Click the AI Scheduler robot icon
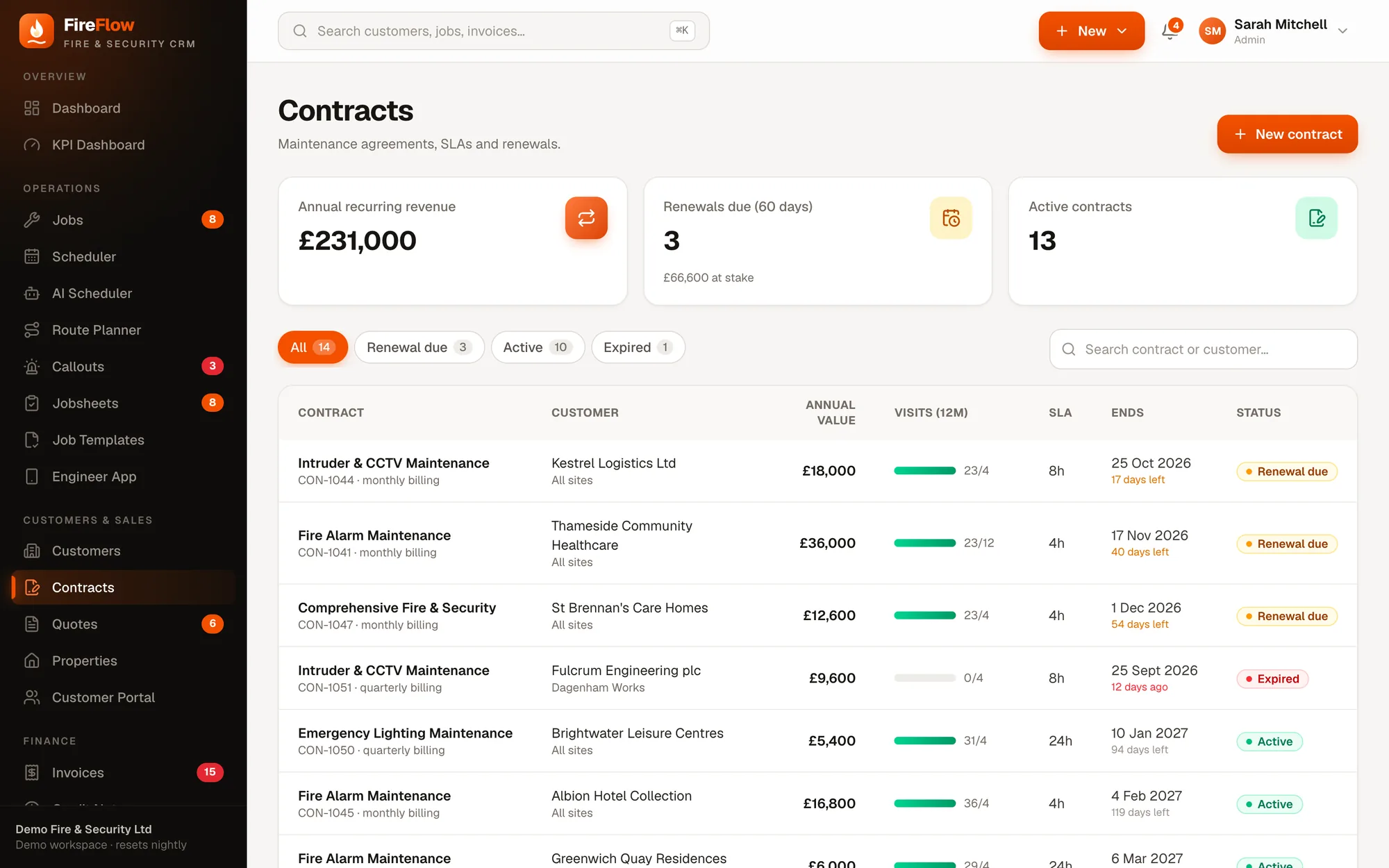The width and height of the screenshot is (1389, 868). click(x=32, y=294)
